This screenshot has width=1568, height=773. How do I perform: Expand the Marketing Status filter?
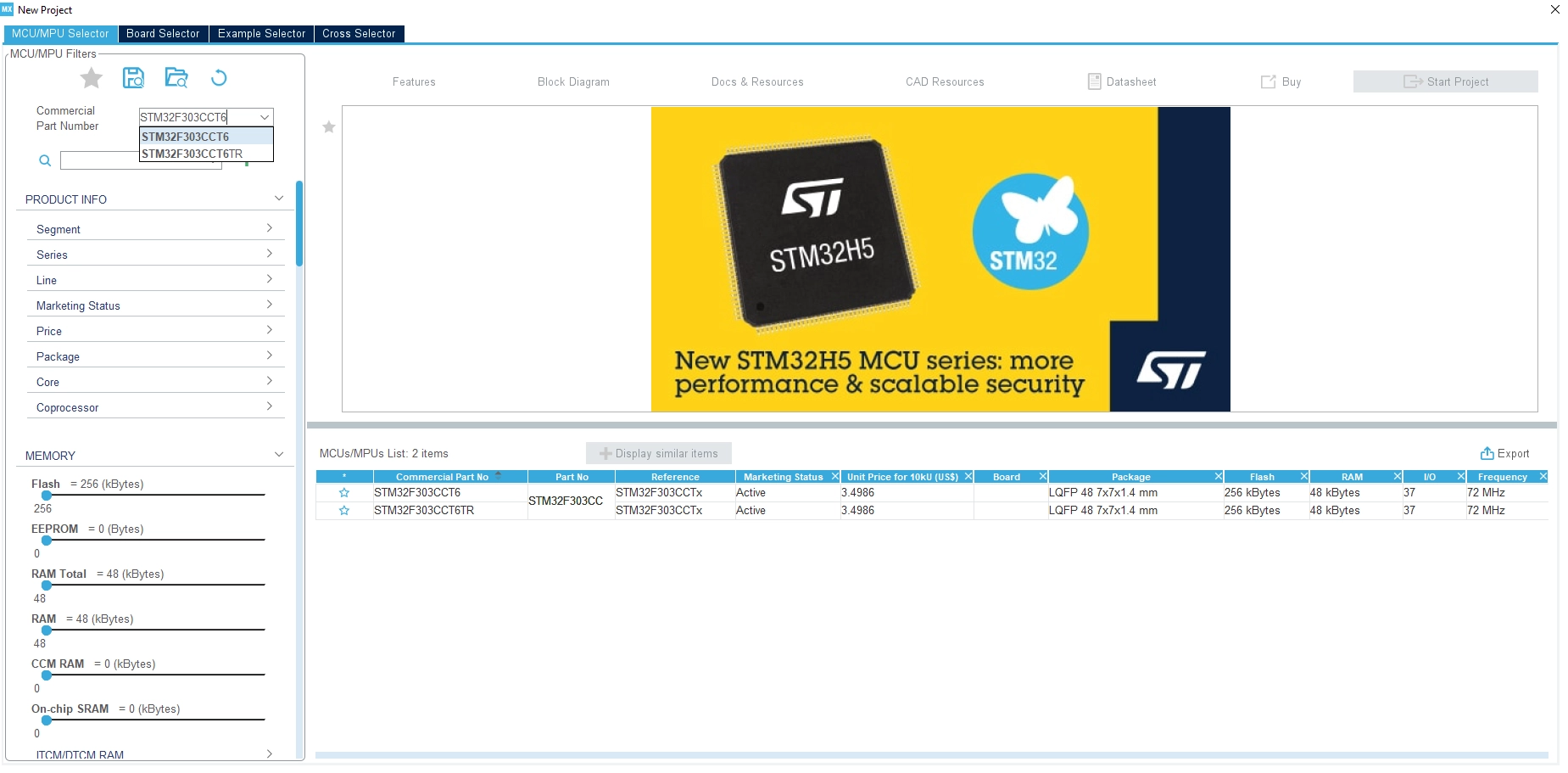270,305
